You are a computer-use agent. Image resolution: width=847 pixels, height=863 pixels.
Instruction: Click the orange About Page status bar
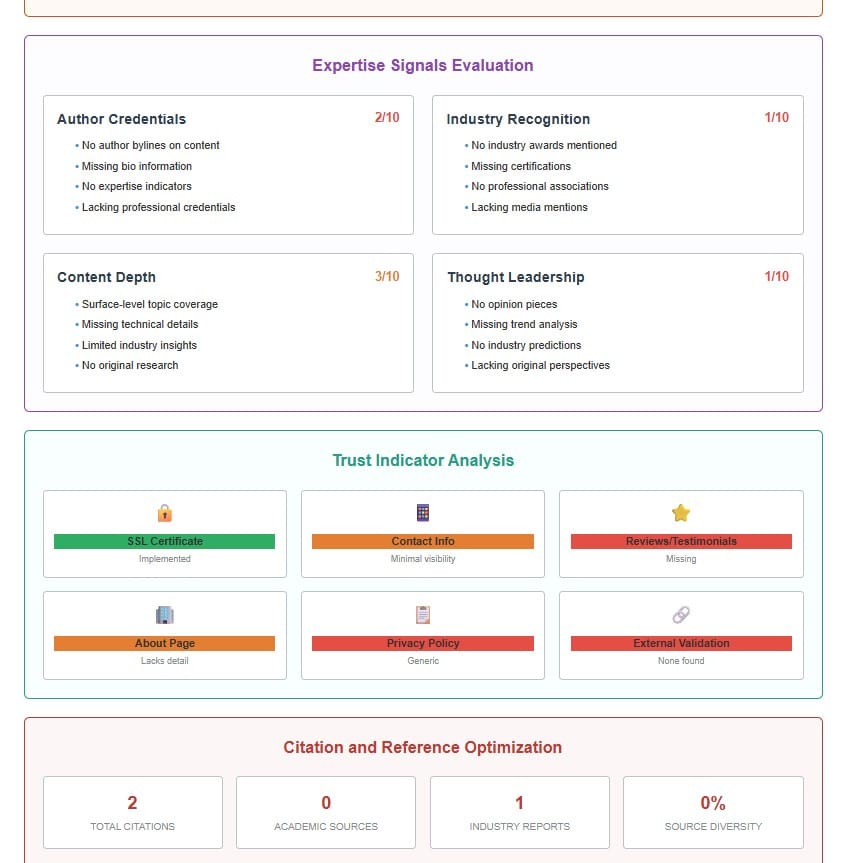pos(165,643)
